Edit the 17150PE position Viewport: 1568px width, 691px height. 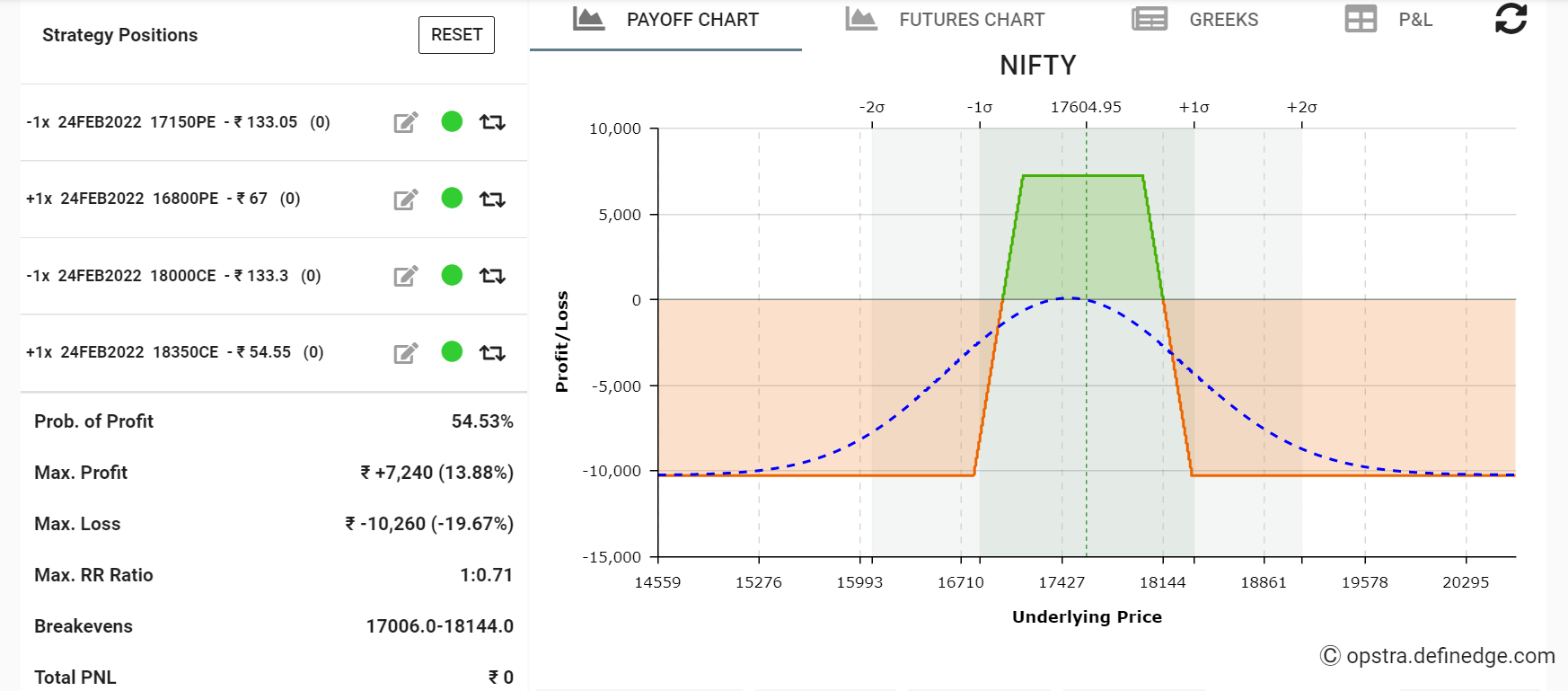click(405, 122)
